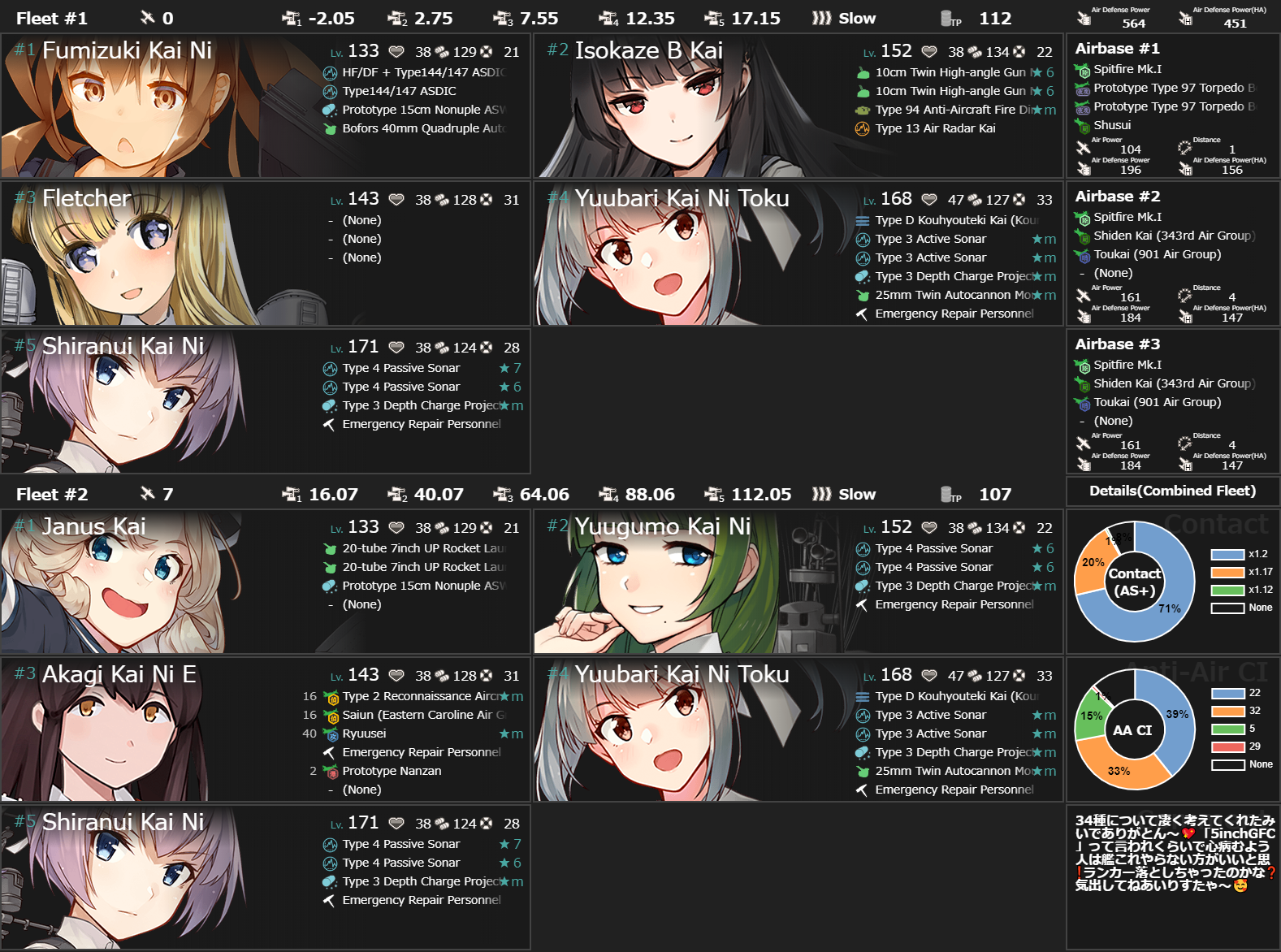Click the red 29 swatch in AA CI legend

pyautogui.click(x=1227, y=747)
